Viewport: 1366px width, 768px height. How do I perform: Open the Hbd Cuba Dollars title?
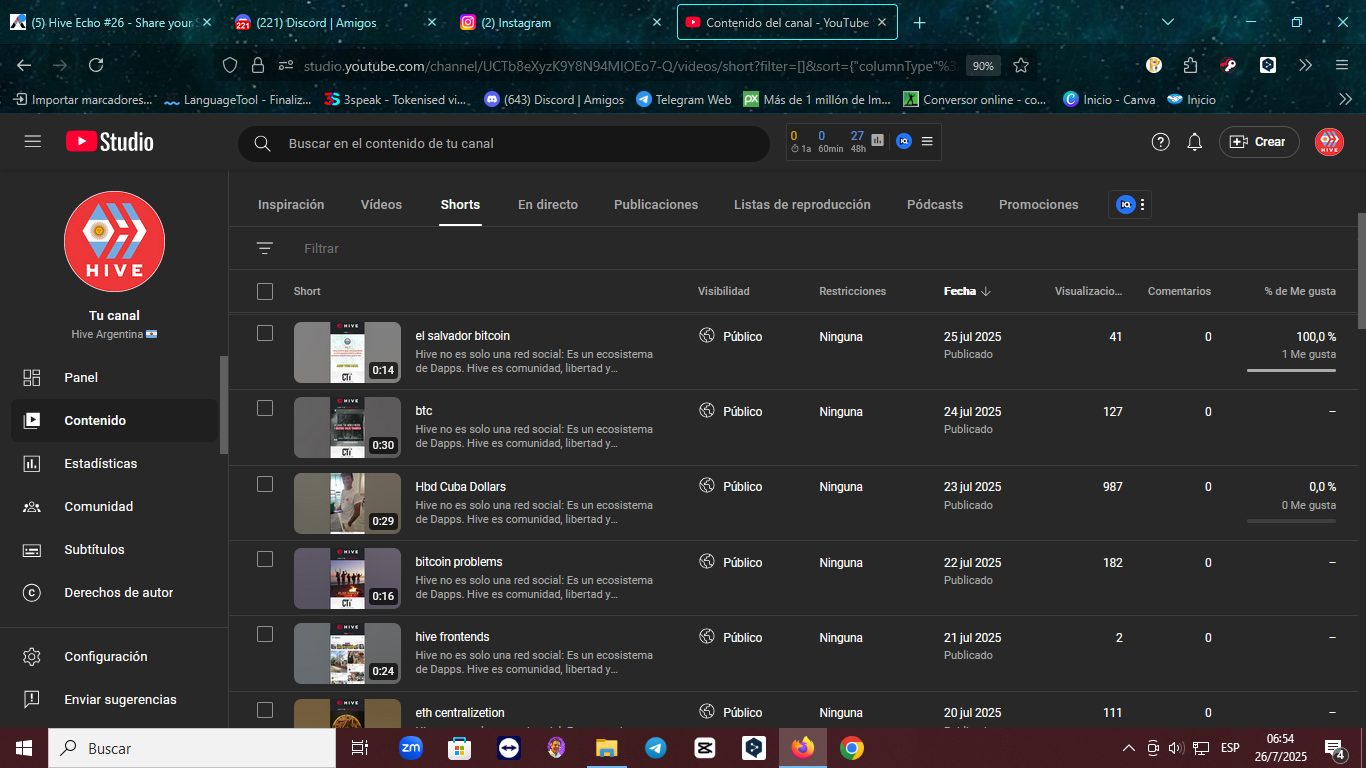point(461,487)
